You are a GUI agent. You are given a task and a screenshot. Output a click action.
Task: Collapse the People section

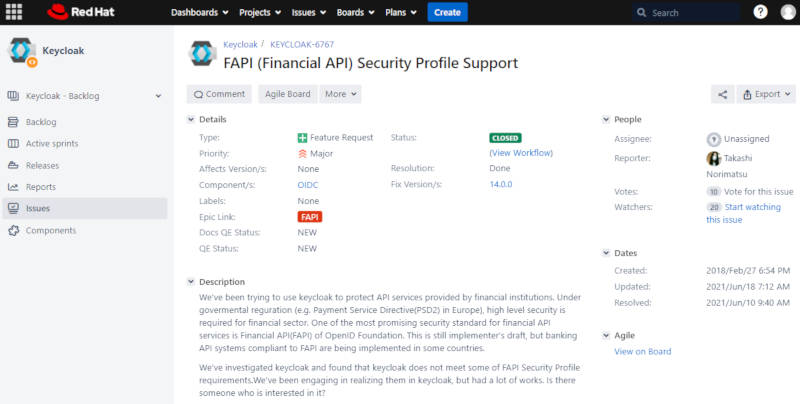606,119
